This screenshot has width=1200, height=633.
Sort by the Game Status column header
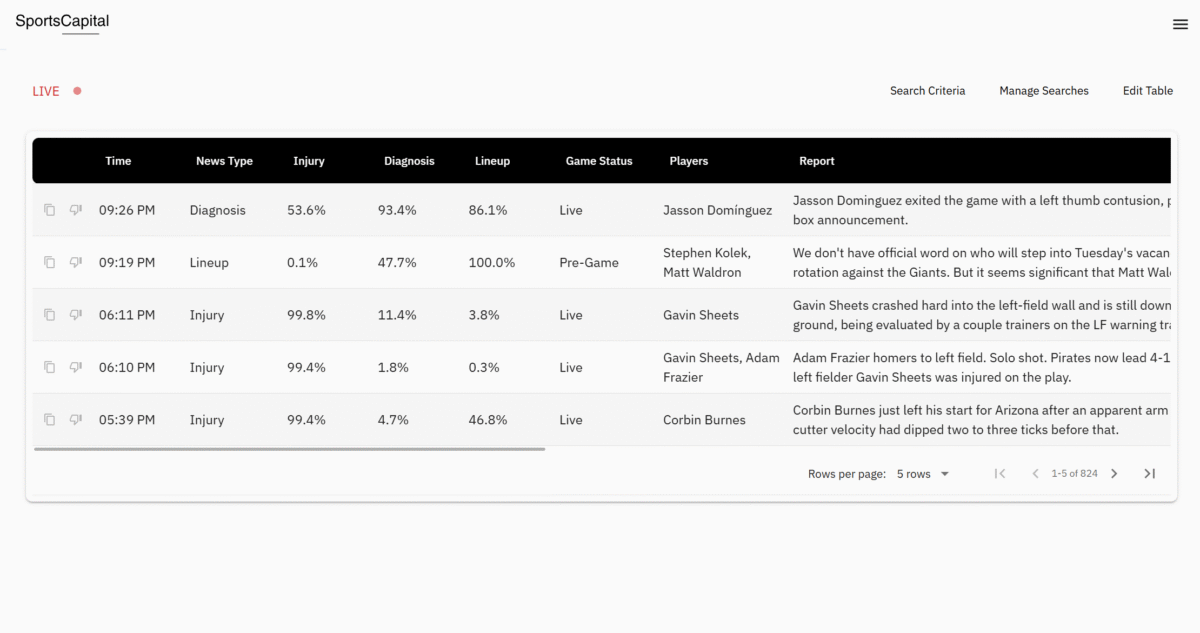pyautogui.click(x=599, y=161)
